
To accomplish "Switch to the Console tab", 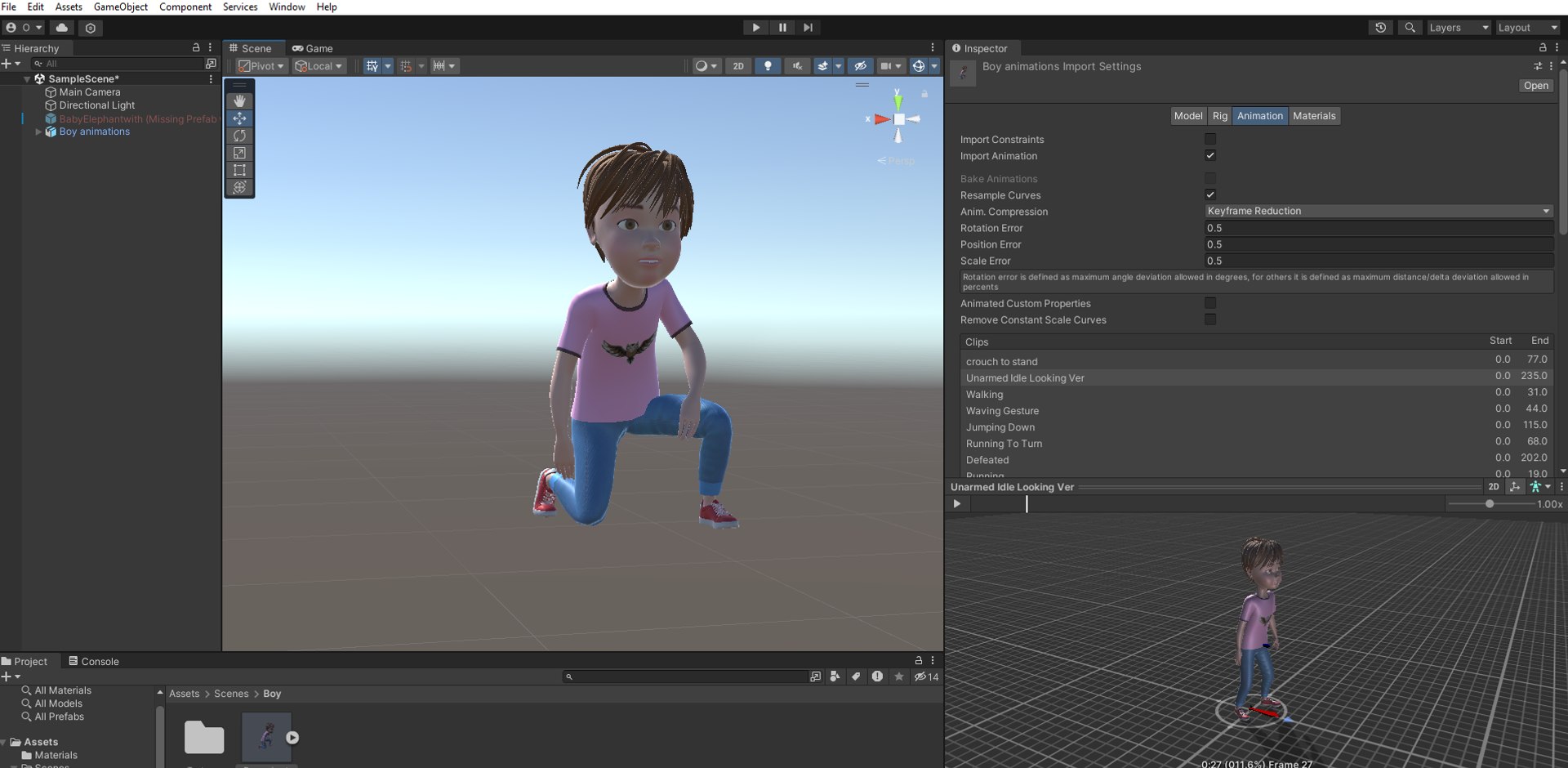I will tap(93, 661).
